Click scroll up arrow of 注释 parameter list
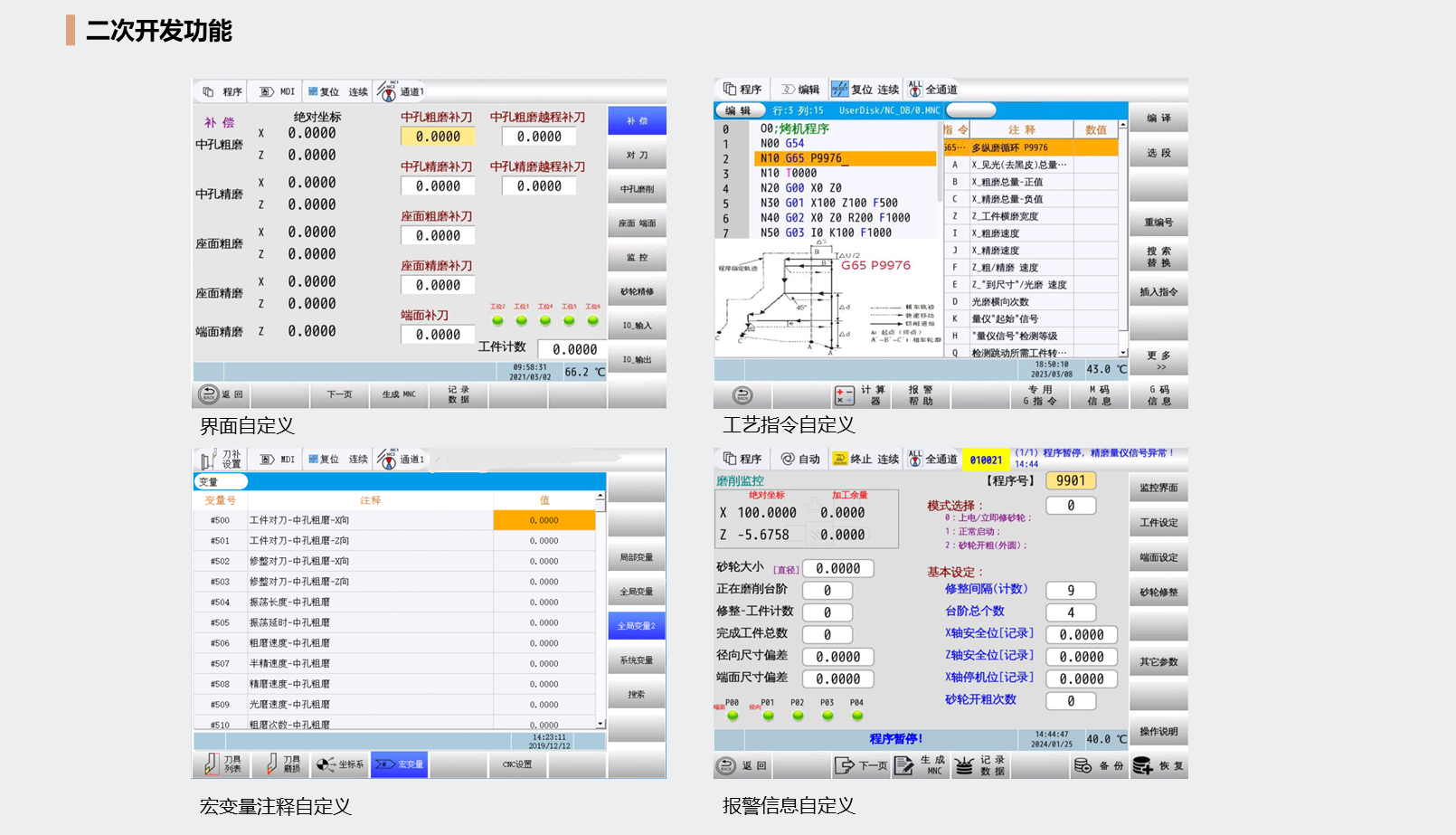 1122,125
